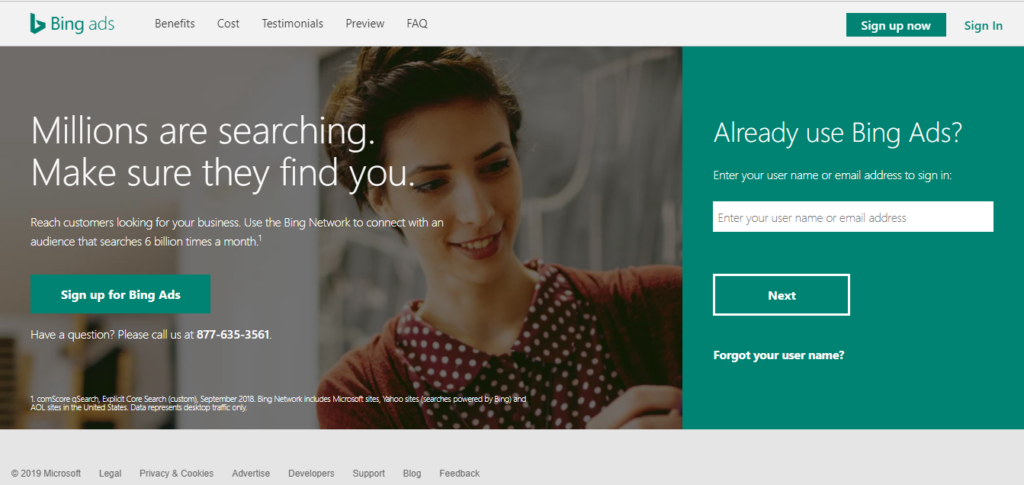Open the Benefits section
Viewport: 1024px width, 485px height.
tap(174, 23)
